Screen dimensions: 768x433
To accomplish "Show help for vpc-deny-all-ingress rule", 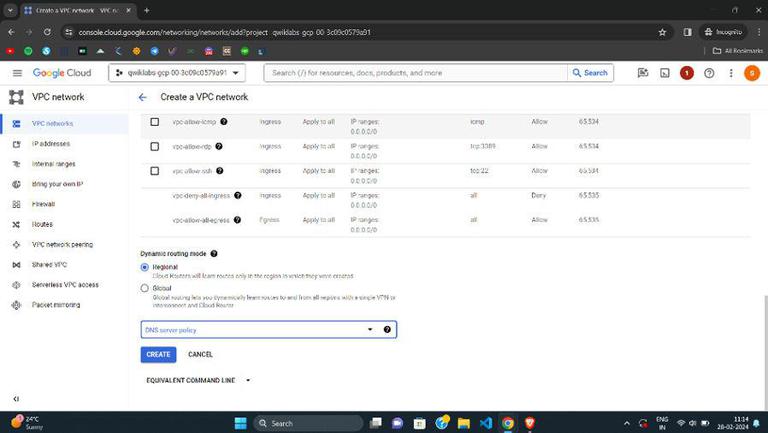I will (x=238, y=195).
